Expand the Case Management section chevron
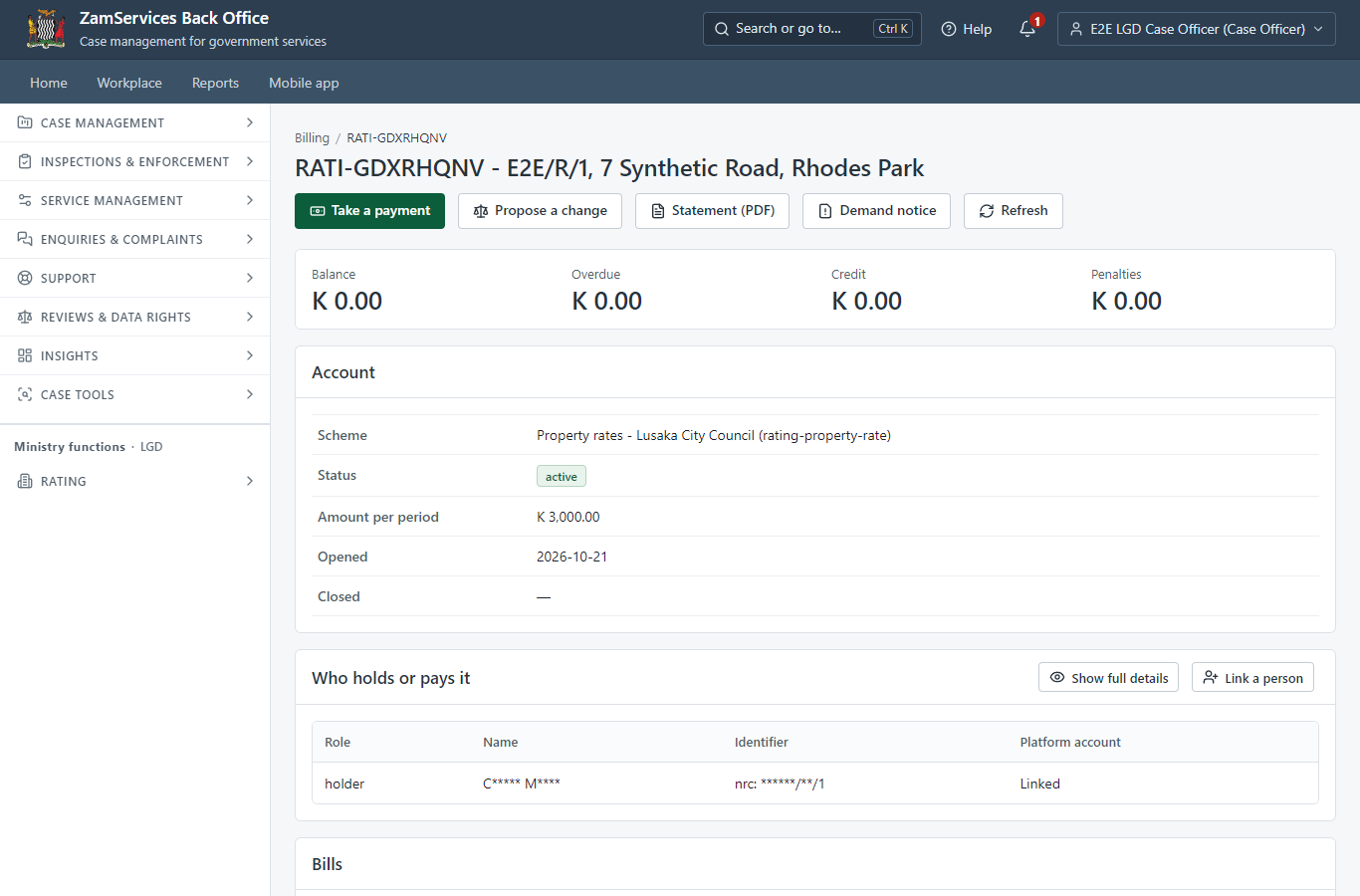Screen dimensions: 1360x896 [x=250, y=122]
